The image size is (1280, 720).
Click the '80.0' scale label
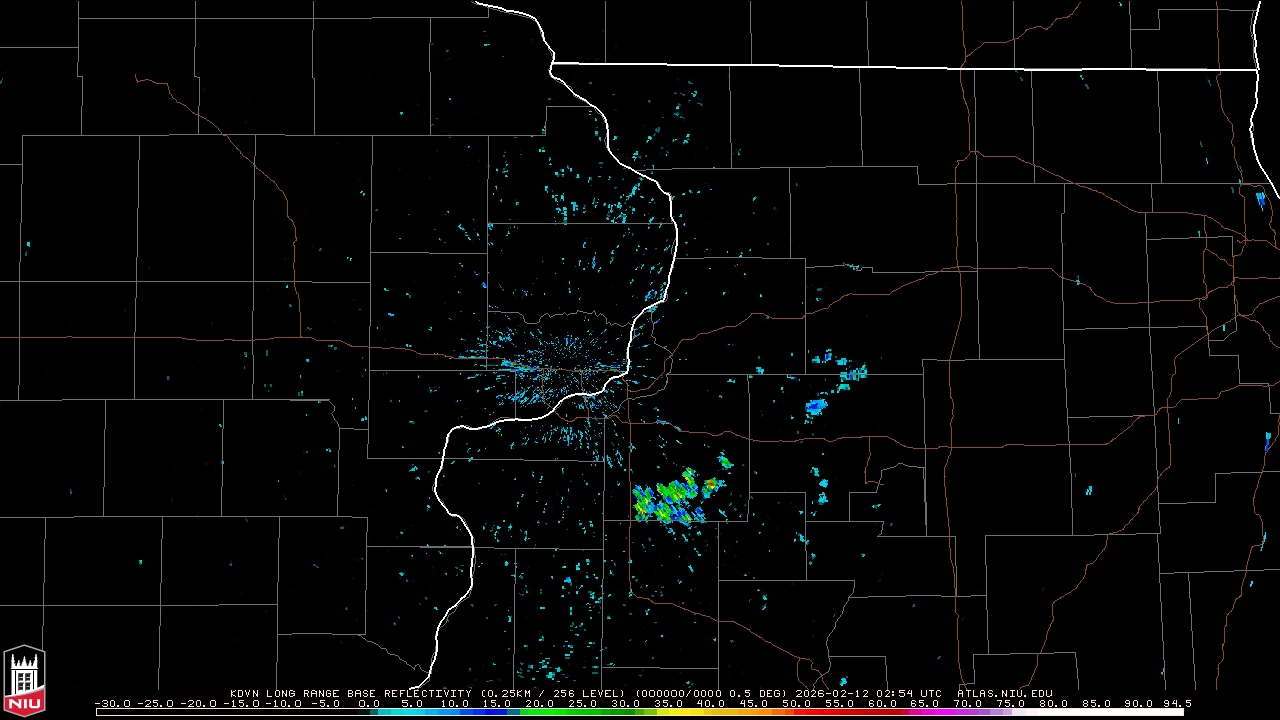[x=1055, y=703]
